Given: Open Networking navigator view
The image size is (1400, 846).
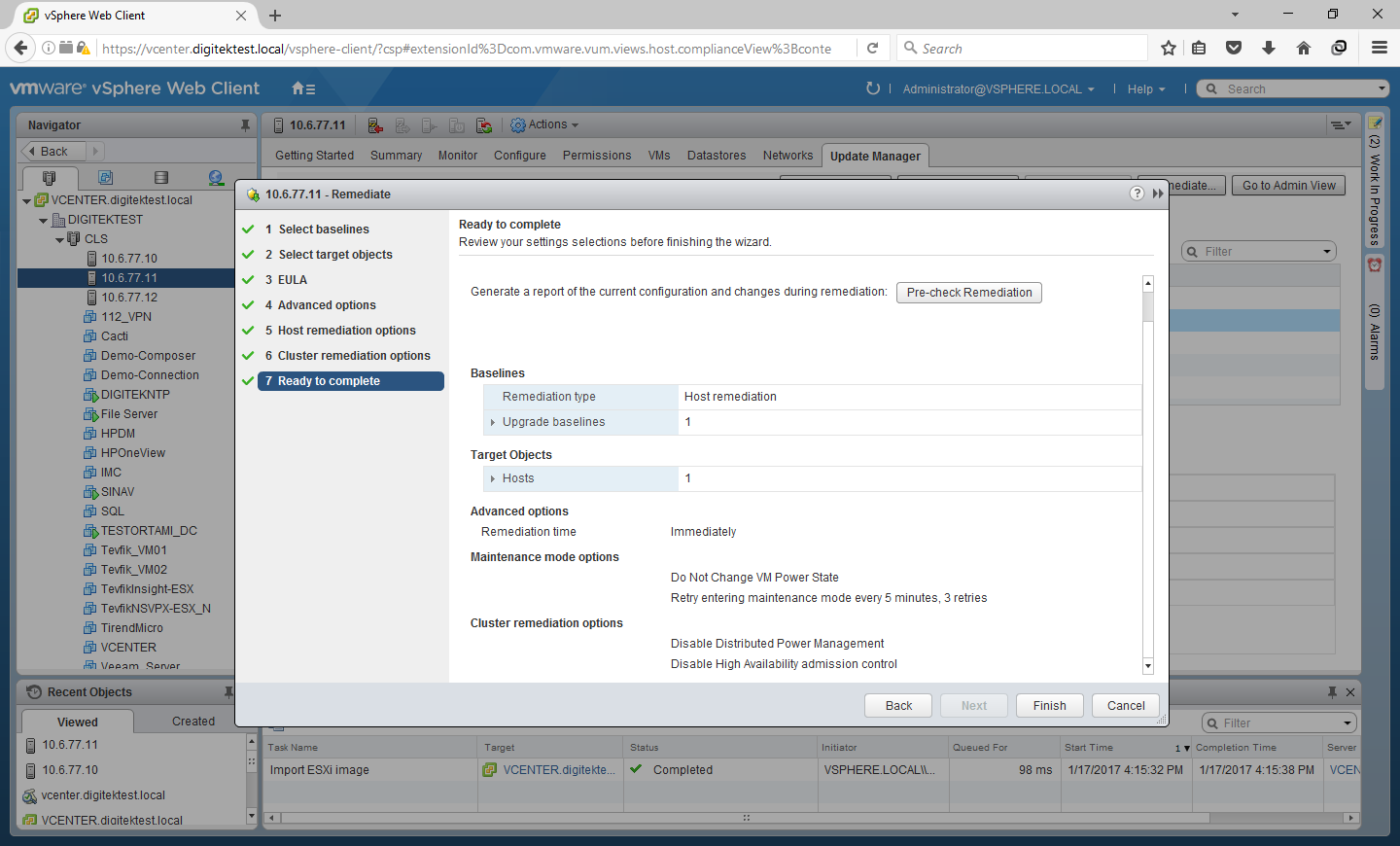Looking at the screenshot, I should coord(216,178).
